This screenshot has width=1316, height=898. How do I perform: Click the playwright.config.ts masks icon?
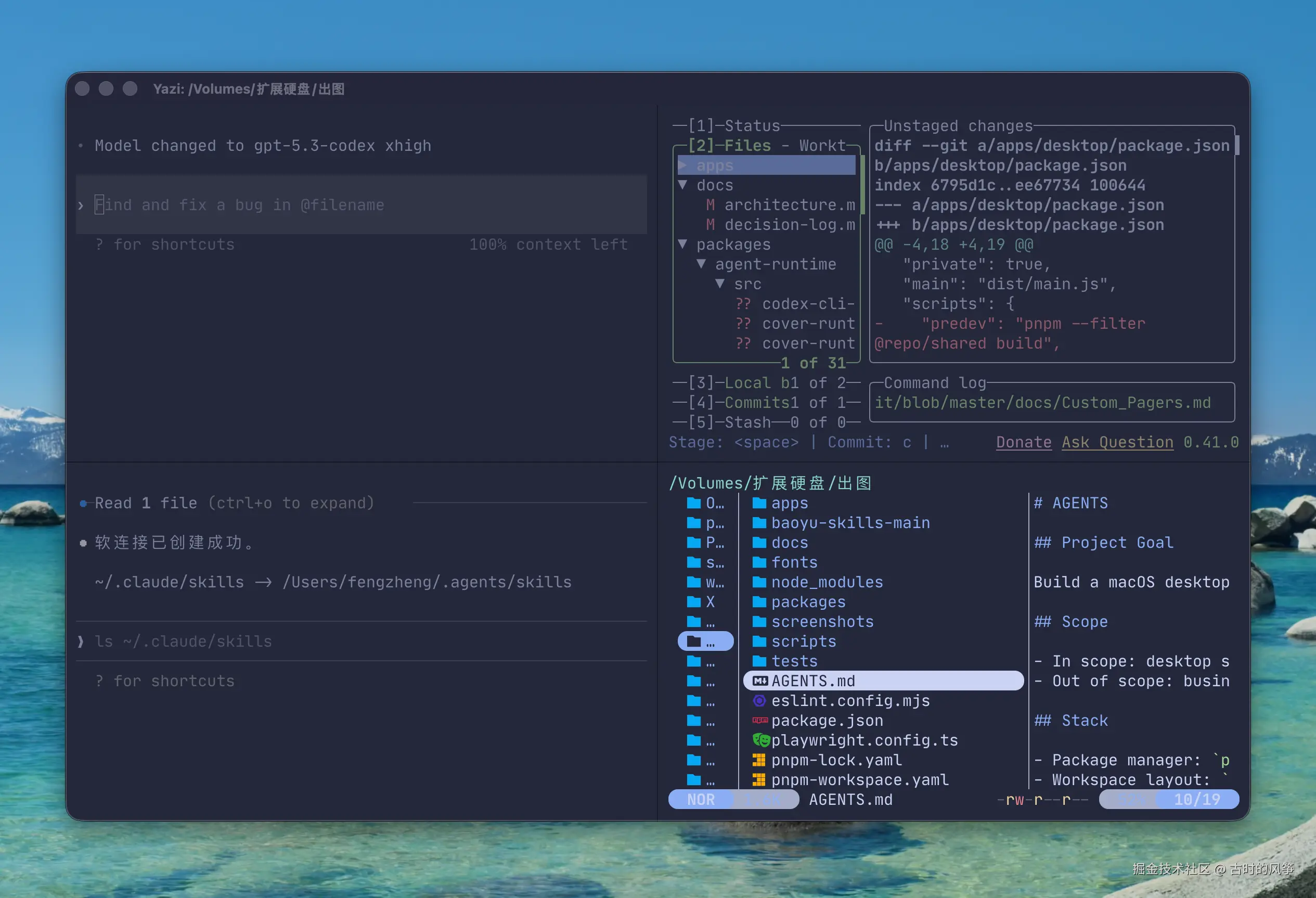click(x=760, y=740)
